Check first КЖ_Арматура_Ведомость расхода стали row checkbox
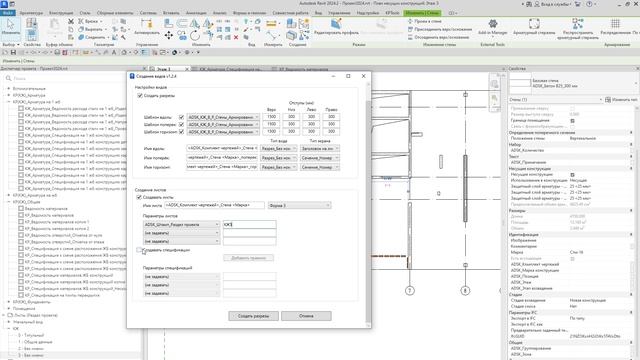This screenshot has height=360, width=640. pyautogui.click(x=21, y=109)
